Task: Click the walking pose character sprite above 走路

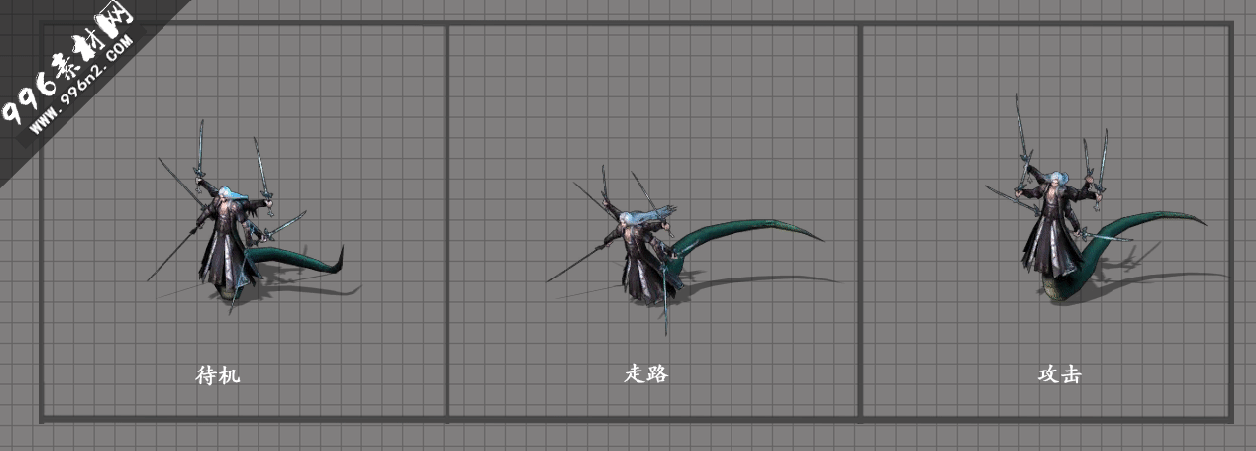Action: pos(684,250)
